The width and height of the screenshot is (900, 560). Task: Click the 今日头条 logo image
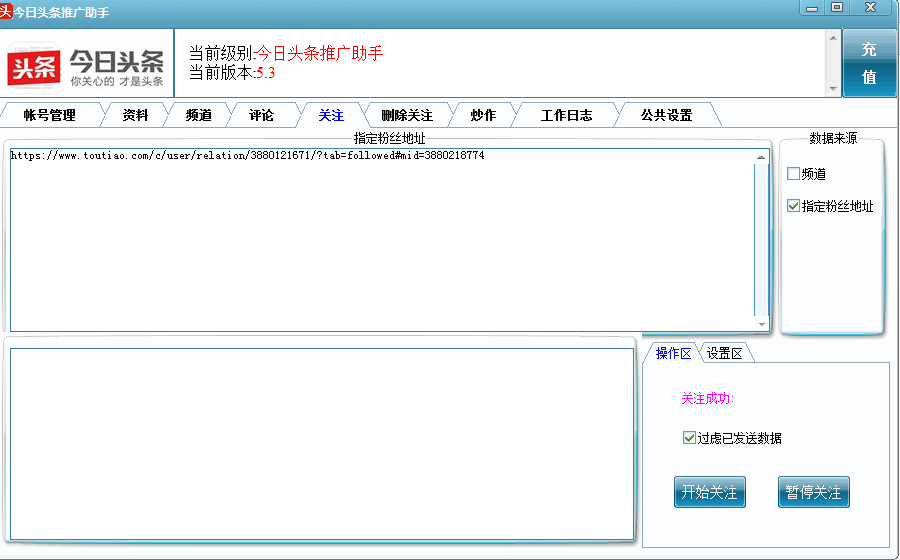[x=86, y=67]
